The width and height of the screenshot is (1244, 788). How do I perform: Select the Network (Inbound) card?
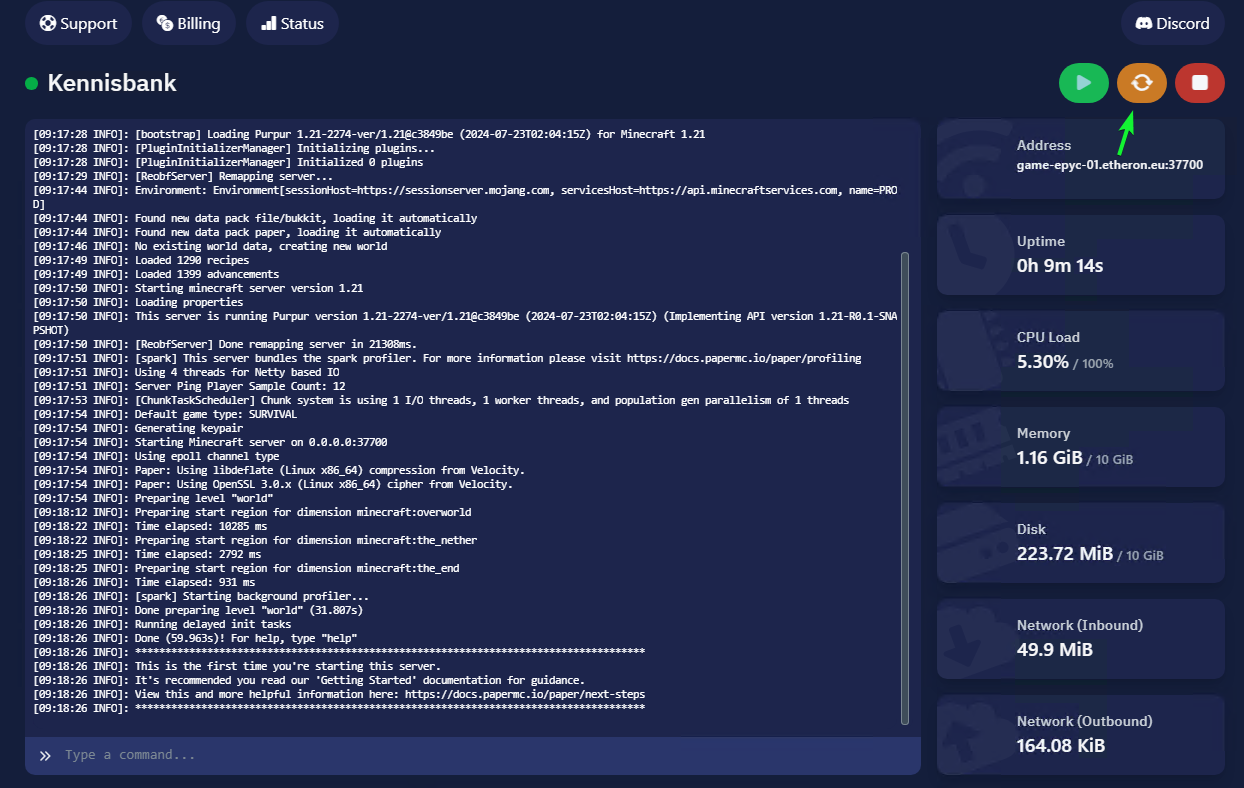tap(1080, 639)
